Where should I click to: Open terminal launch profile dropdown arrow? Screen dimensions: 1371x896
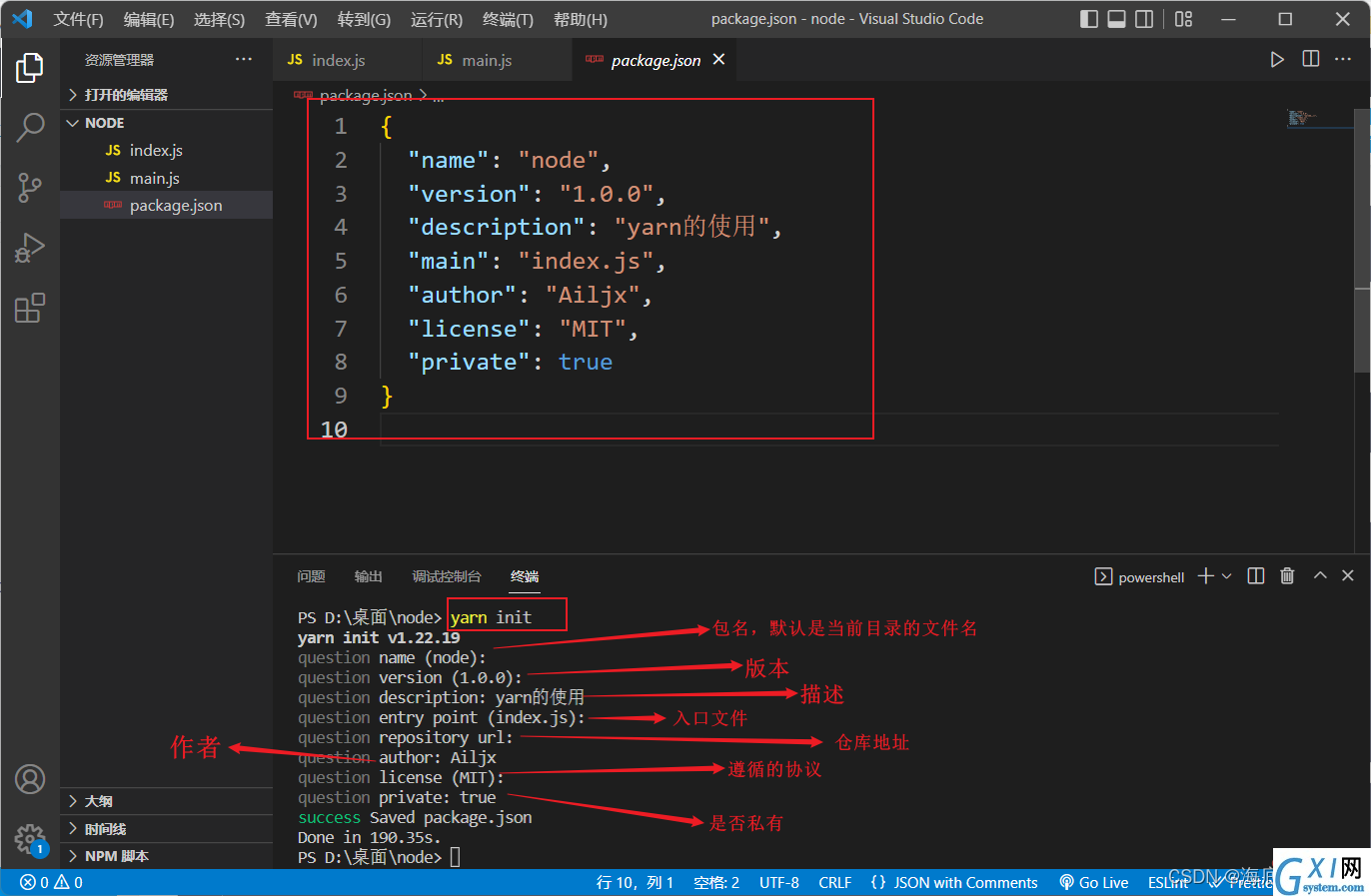coord(1227,576)
